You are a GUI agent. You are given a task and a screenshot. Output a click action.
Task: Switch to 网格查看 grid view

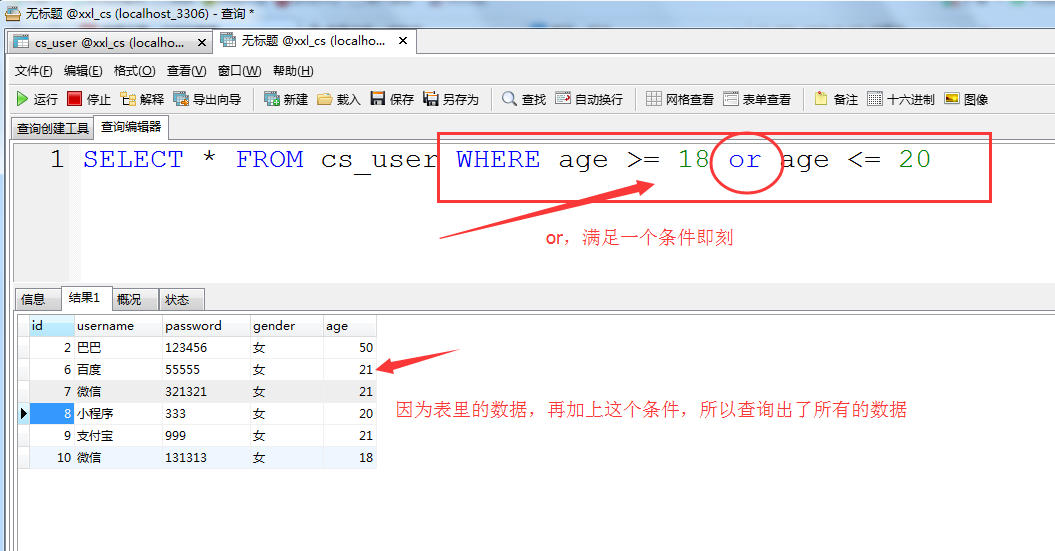click(x=680, y=100)
